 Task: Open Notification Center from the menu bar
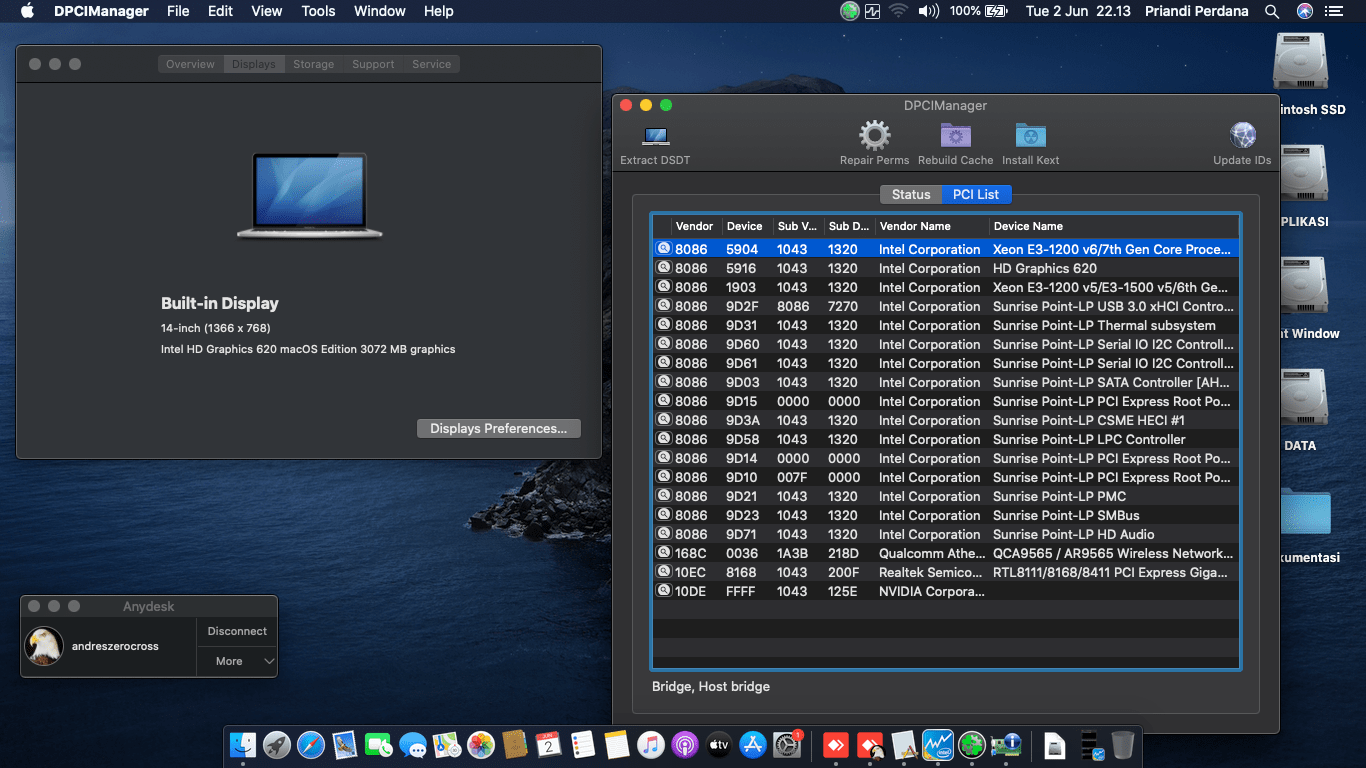(x=1334, y=11)
